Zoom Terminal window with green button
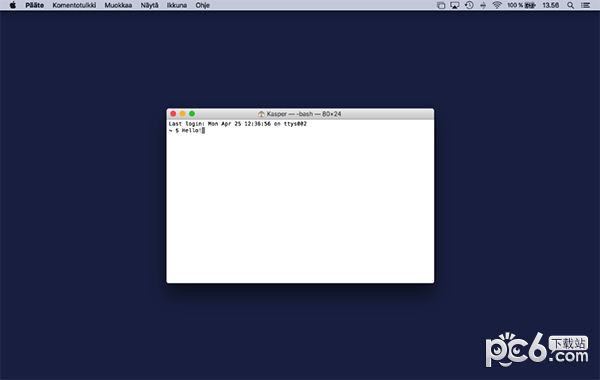The width and height of the screenshot is (600, 380). [192, 114]
